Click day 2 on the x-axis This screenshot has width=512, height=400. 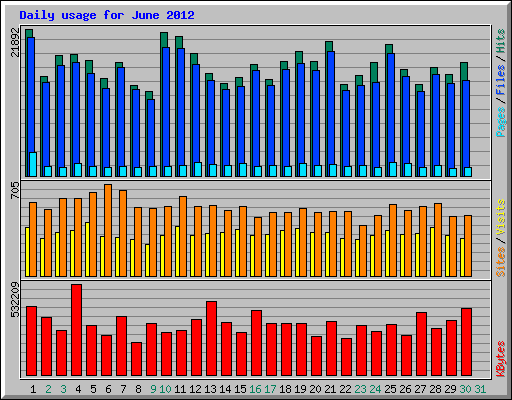(x=48, y=389)
